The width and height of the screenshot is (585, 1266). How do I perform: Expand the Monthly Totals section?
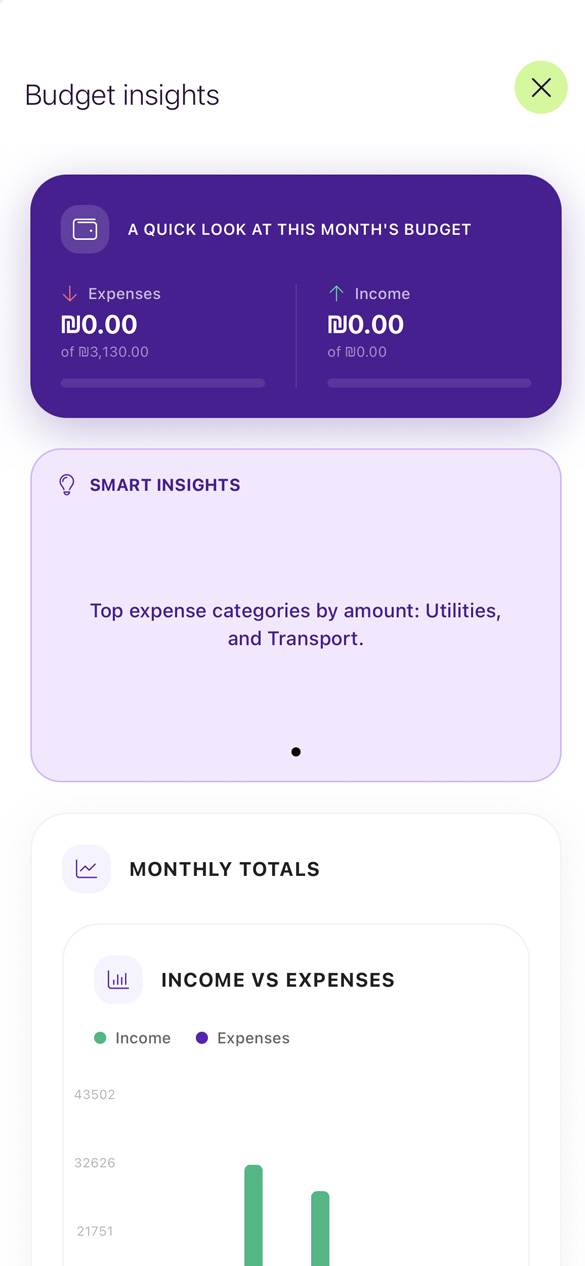224,868
